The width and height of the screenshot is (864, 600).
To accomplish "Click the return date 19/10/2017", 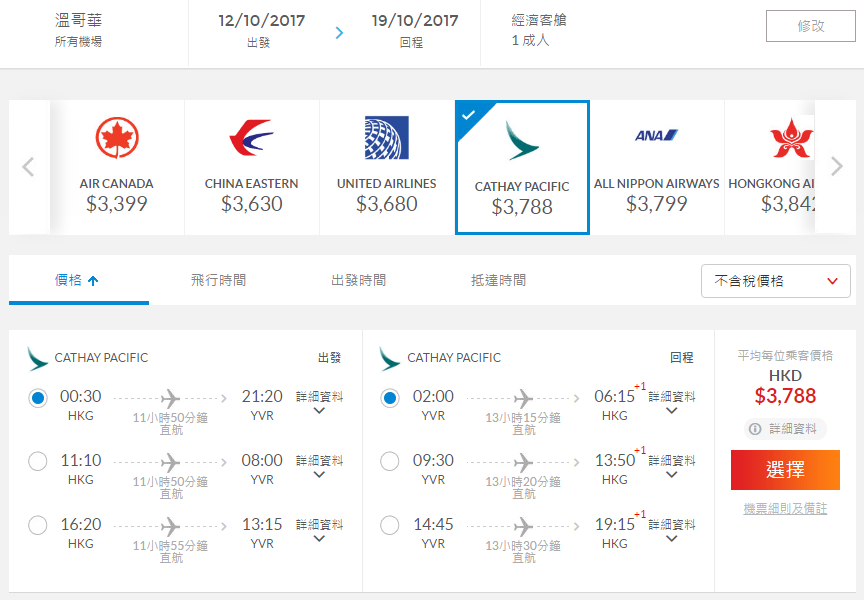I will (x=415, y=21).
